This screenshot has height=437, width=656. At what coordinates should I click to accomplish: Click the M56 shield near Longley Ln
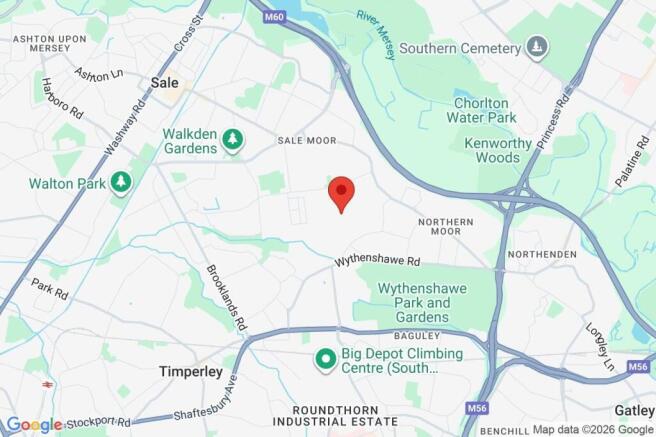[638, 366]
